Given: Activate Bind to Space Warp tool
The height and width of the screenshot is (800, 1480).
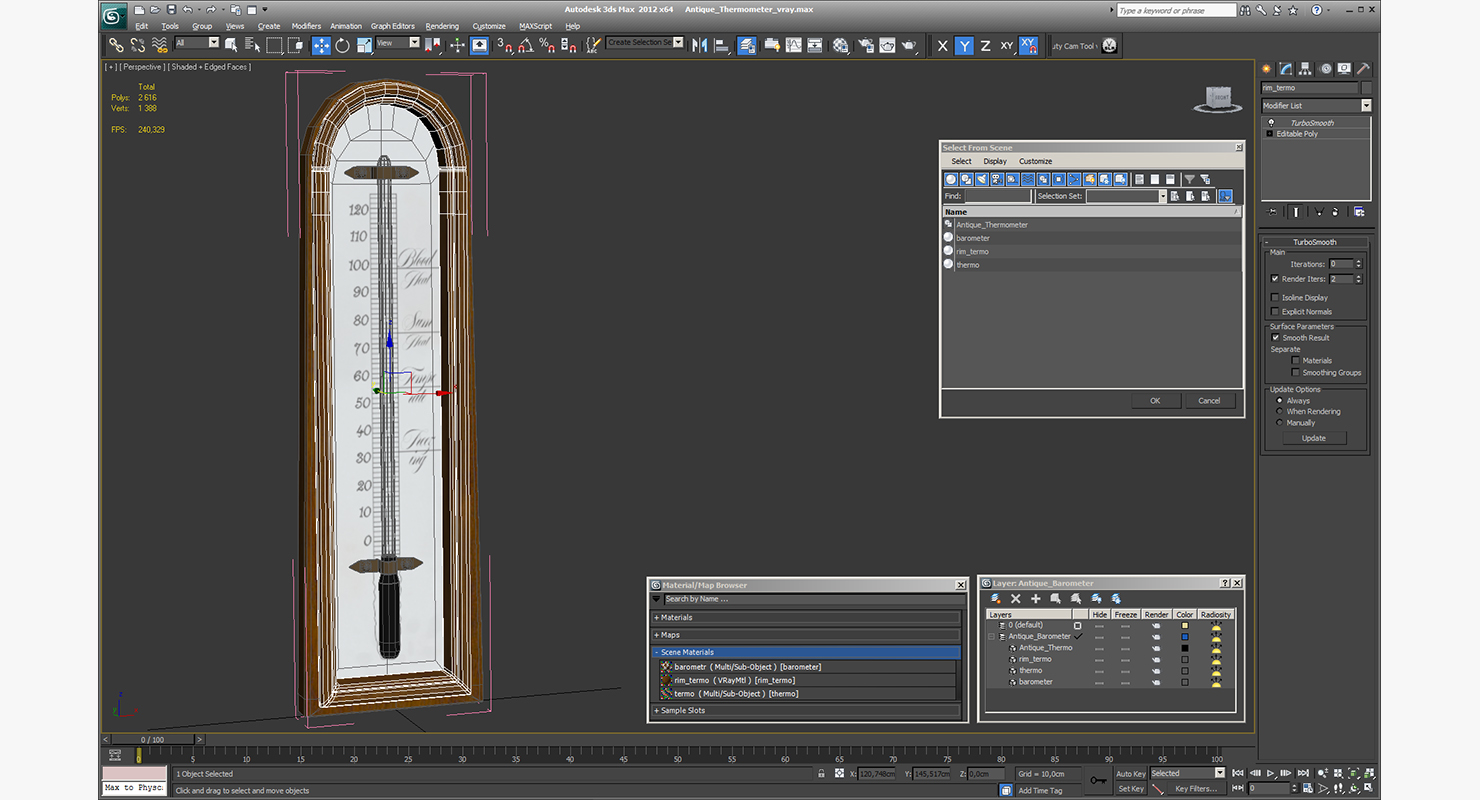Looking at the screenshot, I should coord(159,45).
